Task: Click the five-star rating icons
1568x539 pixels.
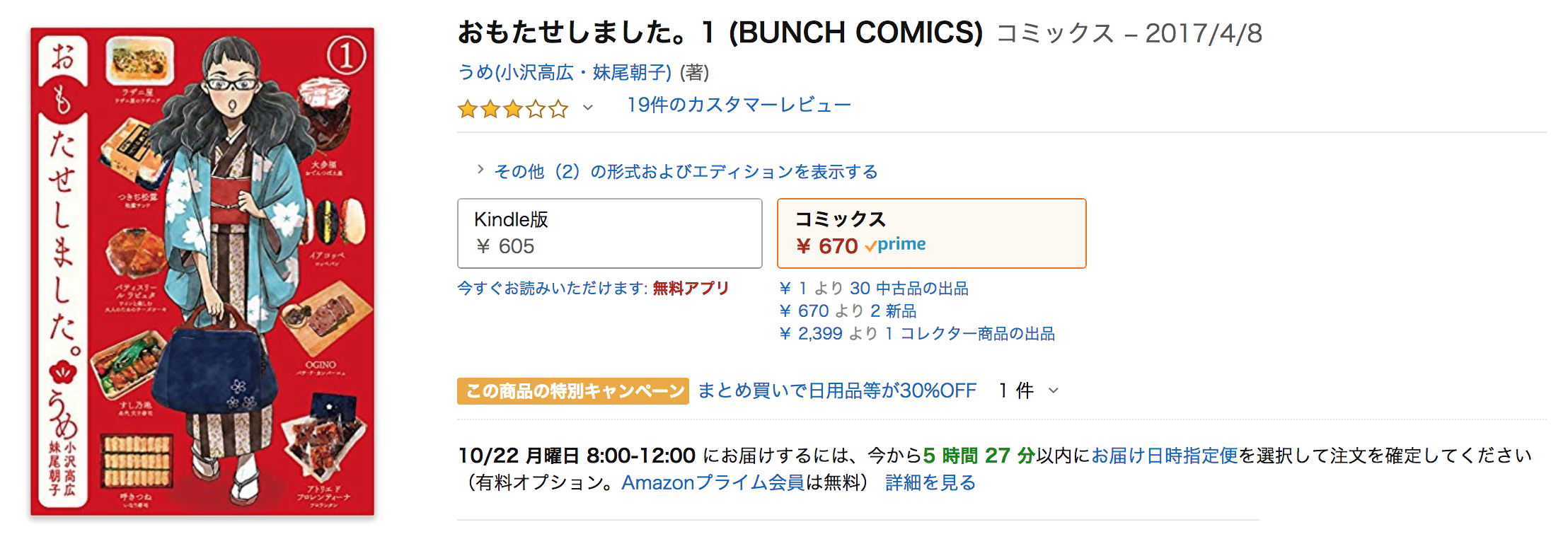Action: tap(513, 109)
